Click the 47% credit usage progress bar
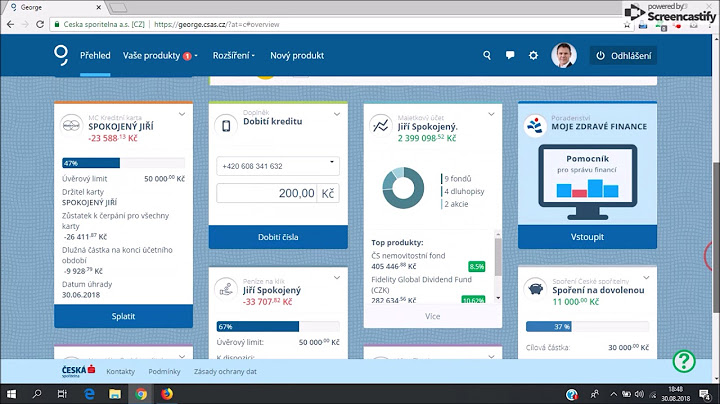Image resolution: width=720 pixels, height=404 pixels. tap(124, 163)
